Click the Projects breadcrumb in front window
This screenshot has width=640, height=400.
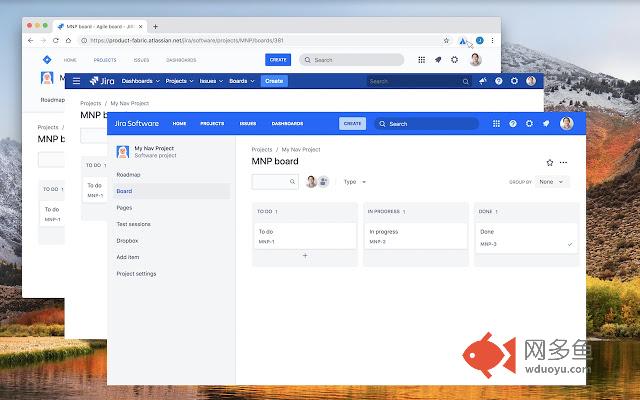(x=262, y=149)
